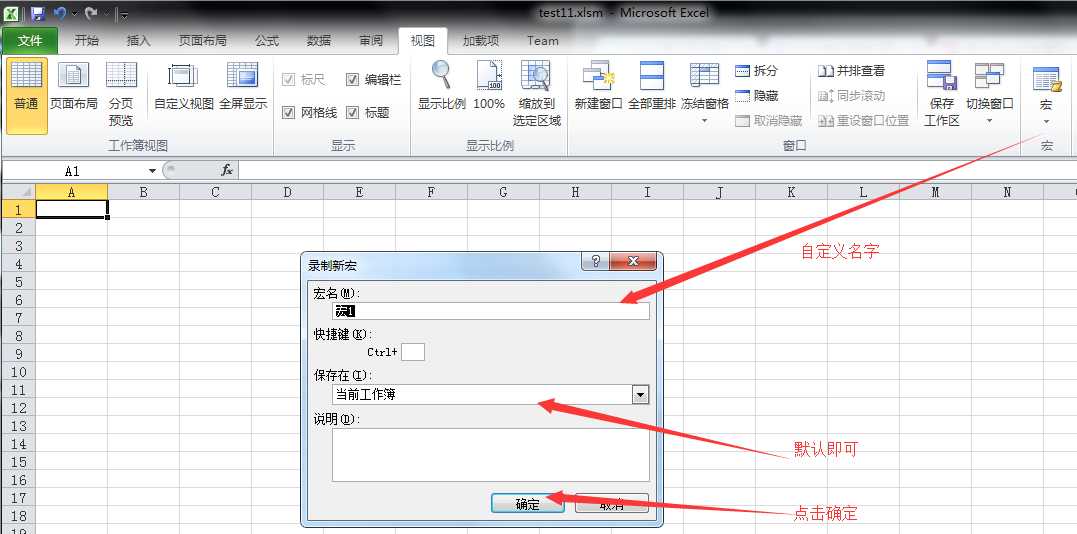Switch to the Home (开始) tab

coord(87,41)
